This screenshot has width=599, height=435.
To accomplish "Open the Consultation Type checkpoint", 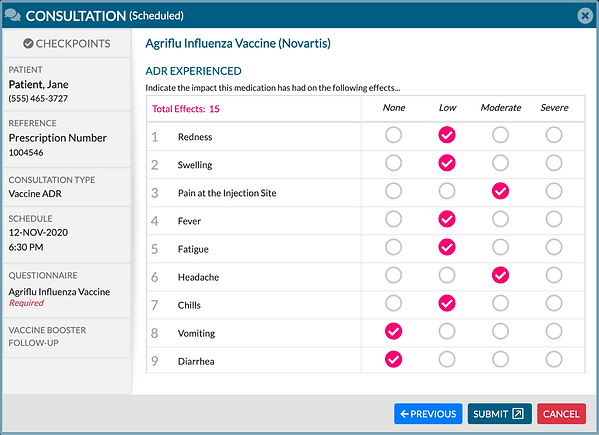I will click(x=67, y=187).
